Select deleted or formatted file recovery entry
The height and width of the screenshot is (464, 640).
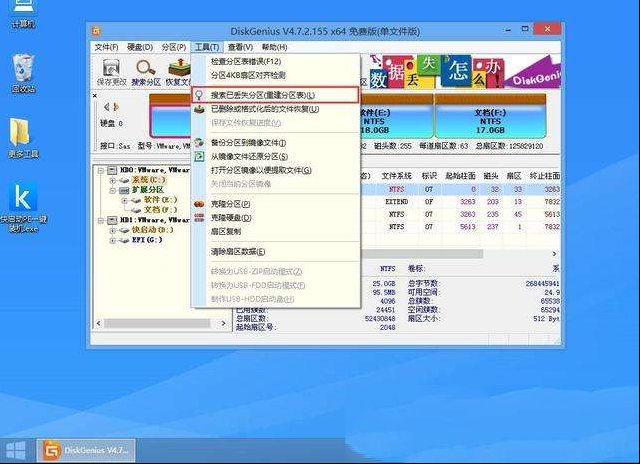[x=276, y=109]
